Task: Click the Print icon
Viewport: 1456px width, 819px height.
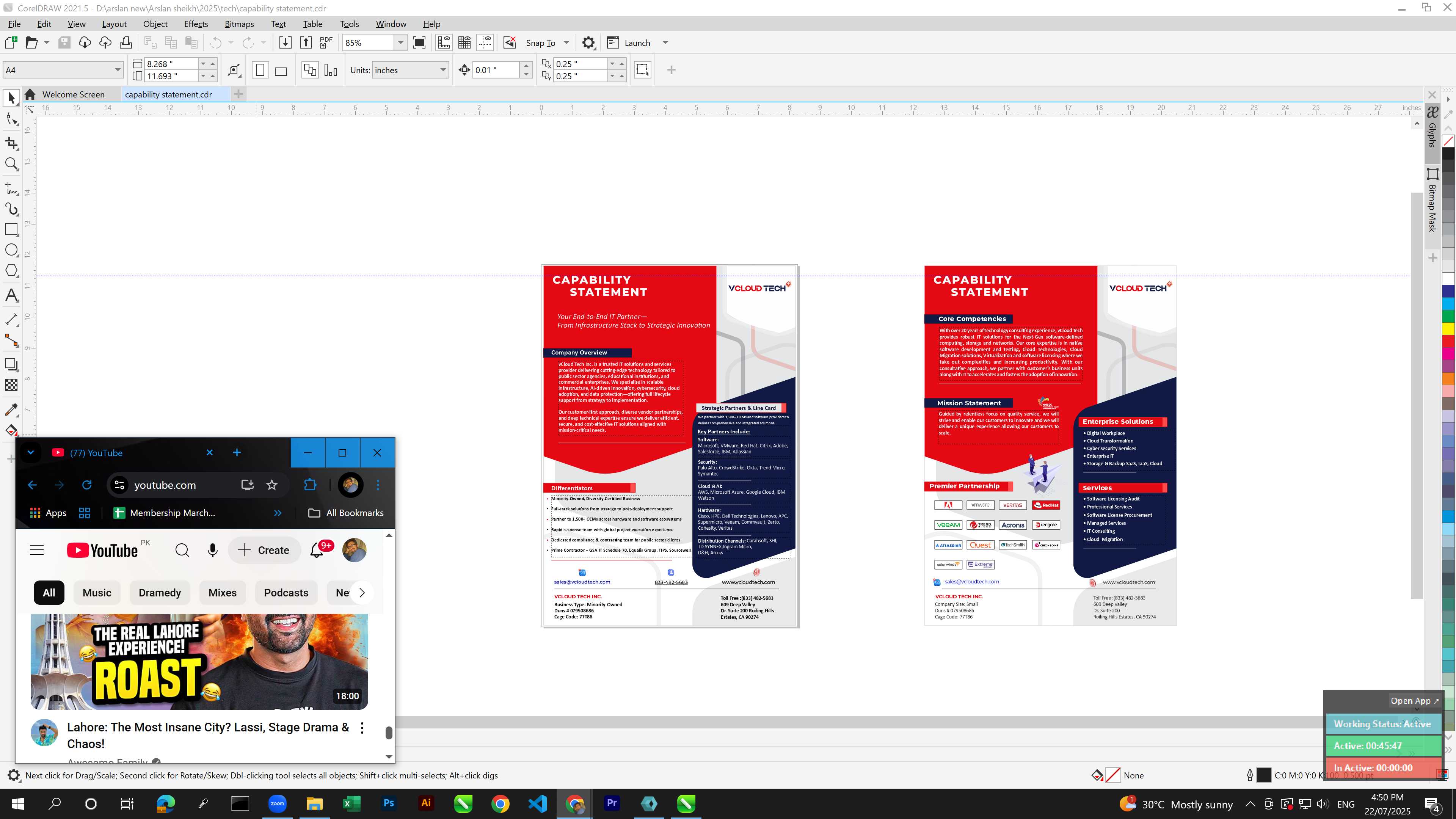Action: [126, 42]
